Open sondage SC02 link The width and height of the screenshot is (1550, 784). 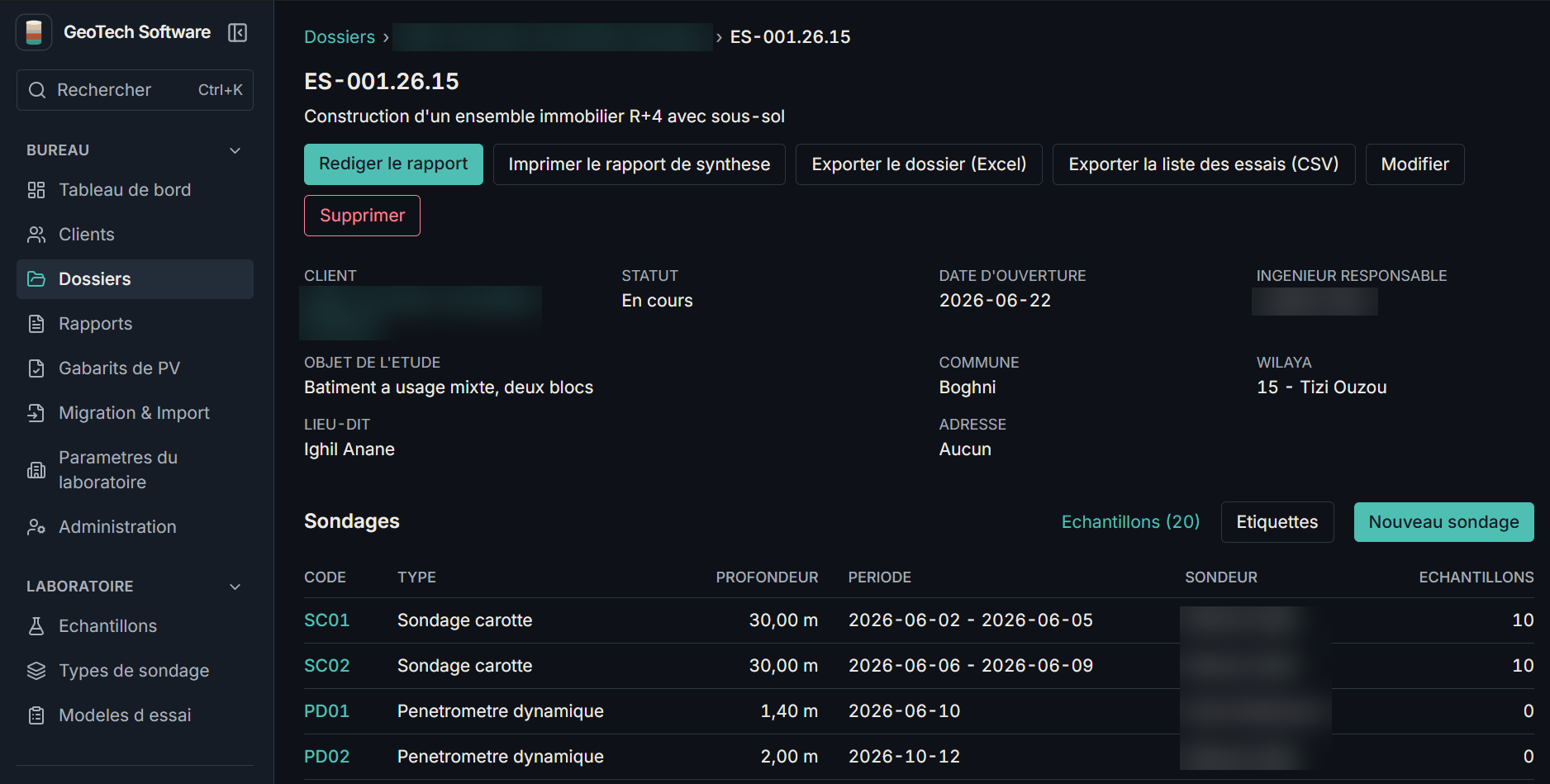click(x=327, y=666)
